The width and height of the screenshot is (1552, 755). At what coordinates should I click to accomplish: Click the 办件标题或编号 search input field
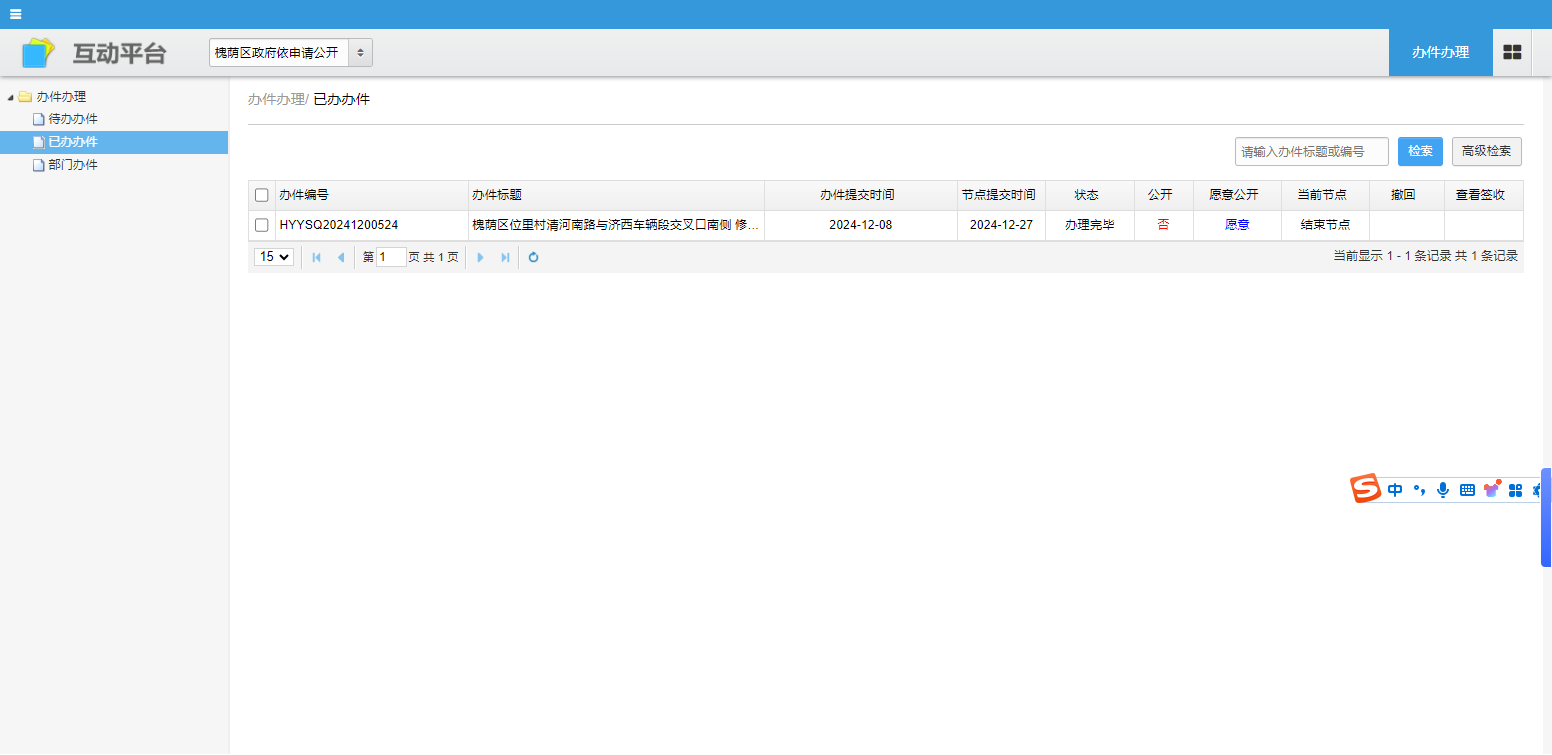click(x=1311, y=151)
